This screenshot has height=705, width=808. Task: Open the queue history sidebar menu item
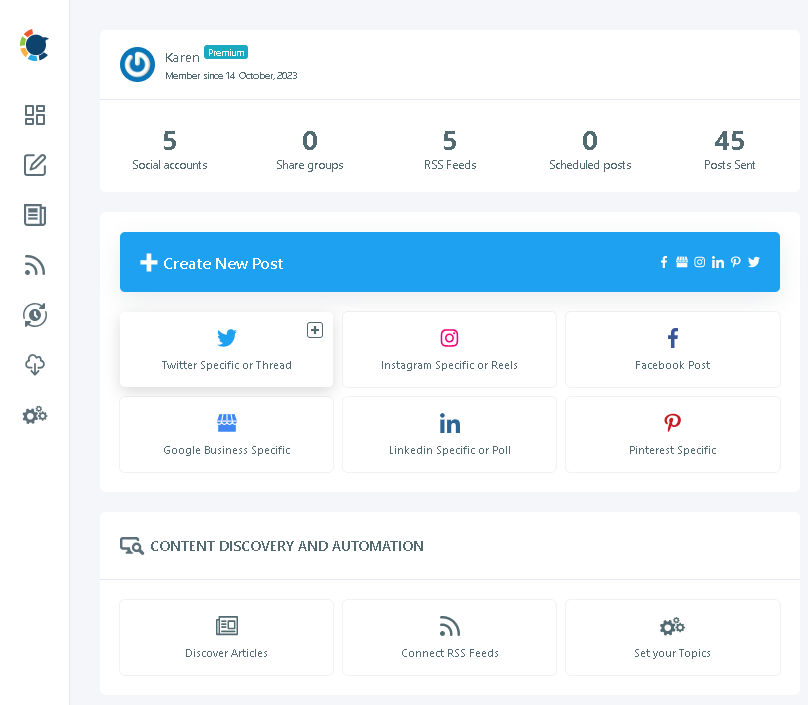pyautogui.click(x=35, y=315)
